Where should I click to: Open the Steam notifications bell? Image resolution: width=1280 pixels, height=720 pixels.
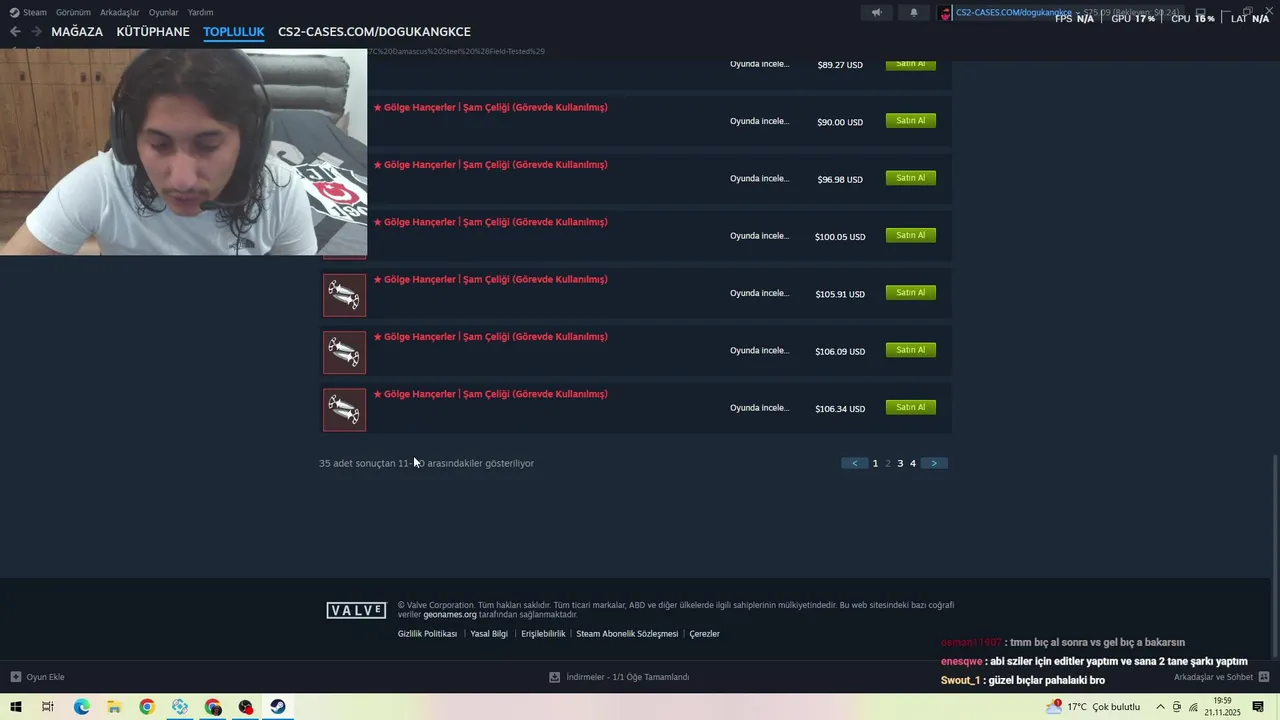coord(913,13)
